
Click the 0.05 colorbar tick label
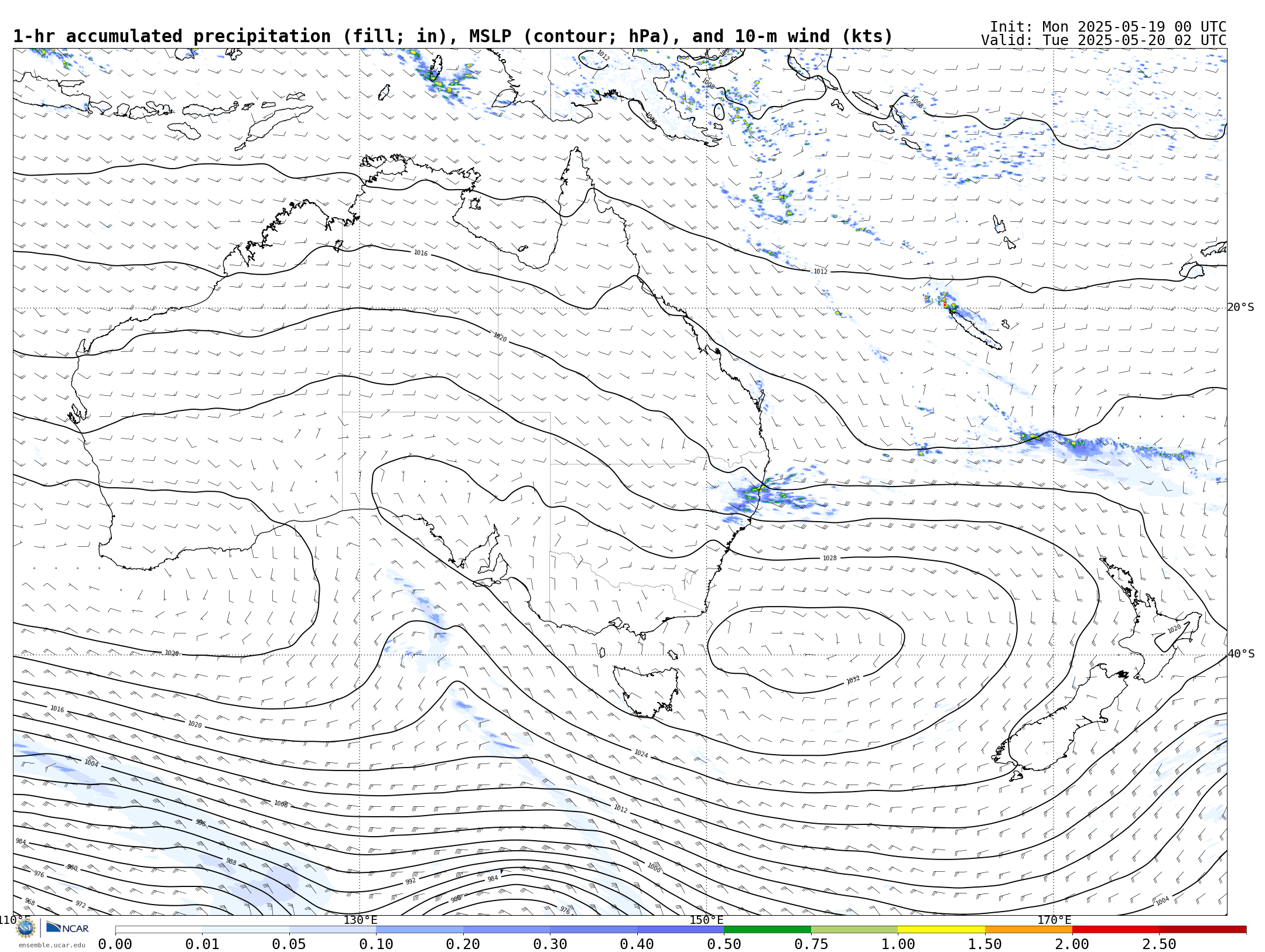coord(289,944)
